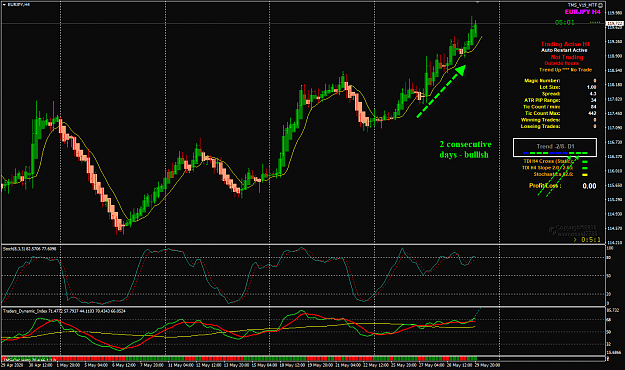Select the TMS_V19_MTF expert advisor name

tap(582, 5)
